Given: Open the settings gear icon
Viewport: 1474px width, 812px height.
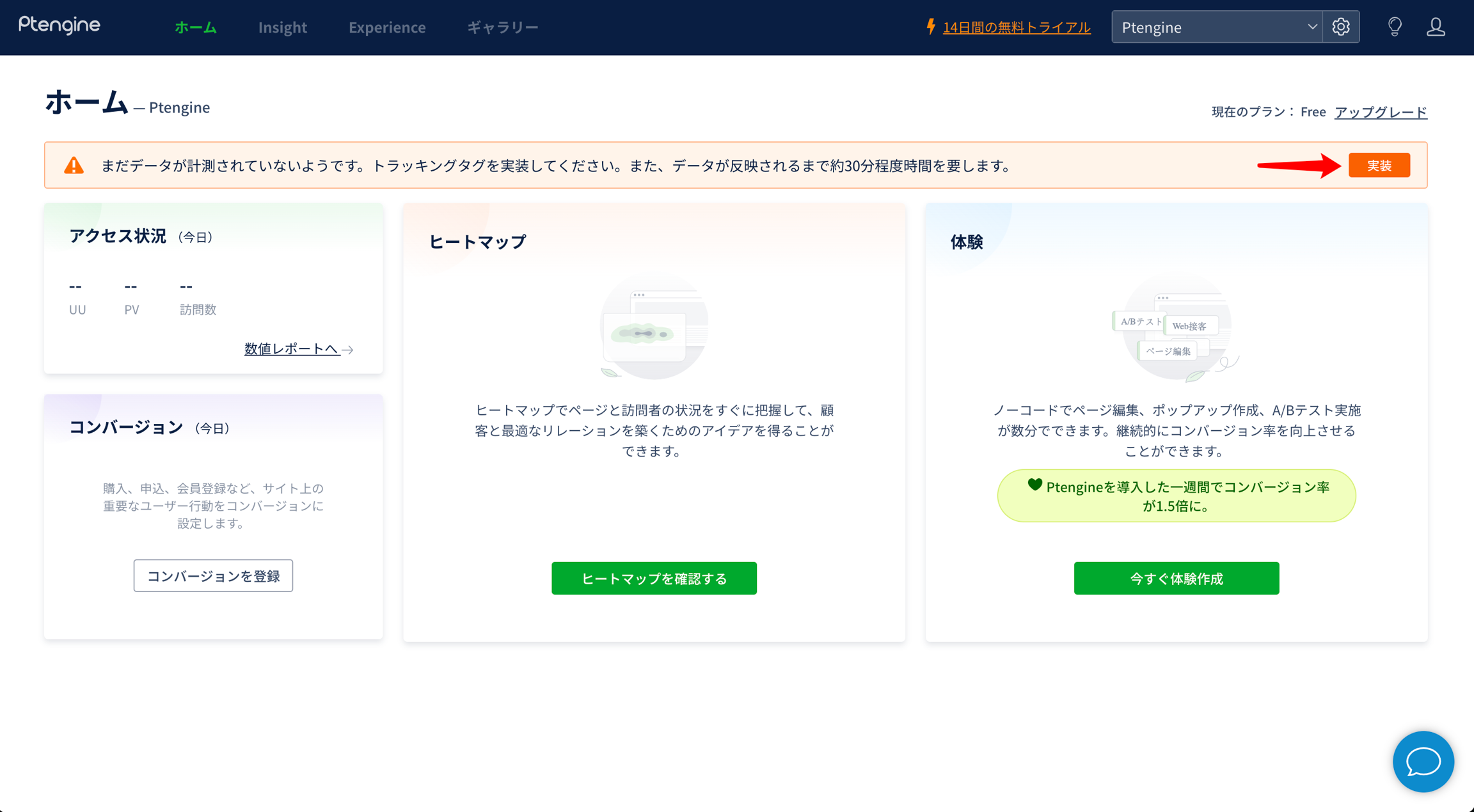Looking at the screenshot, I should (1341, 27).
